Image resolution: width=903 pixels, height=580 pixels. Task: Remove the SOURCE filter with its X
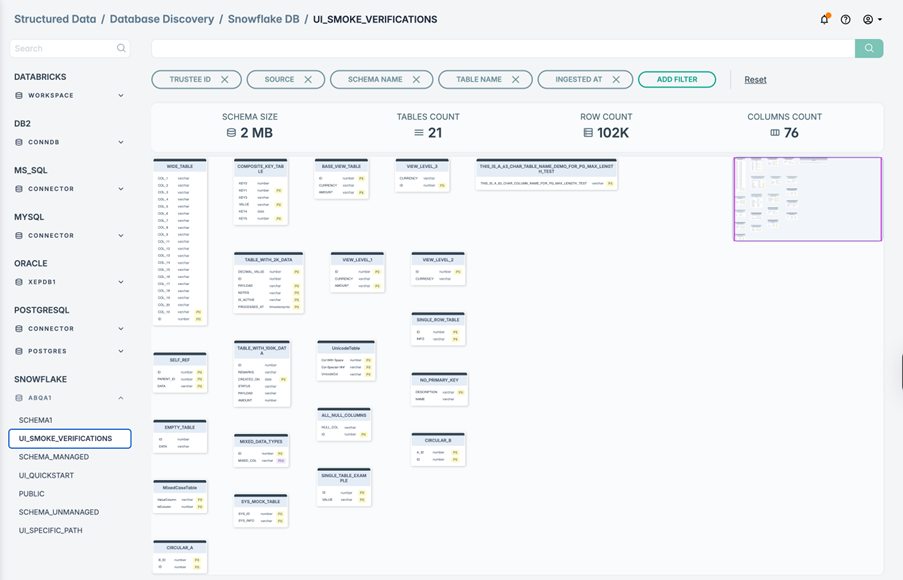tap(308, 80)
